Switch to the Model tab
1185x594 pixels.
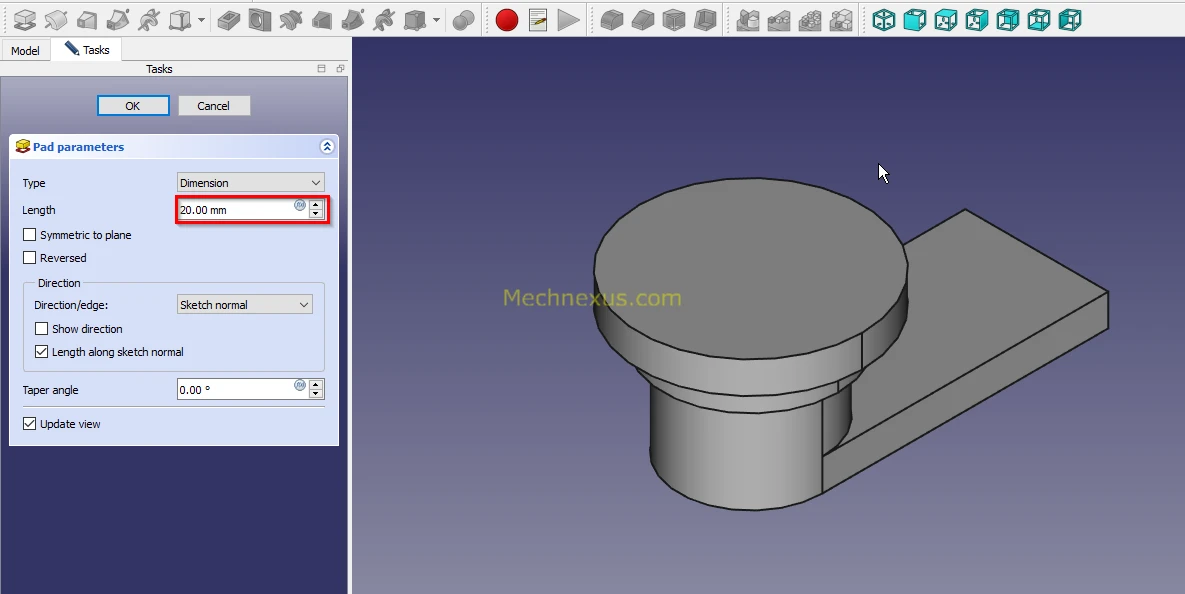[26, 51]
